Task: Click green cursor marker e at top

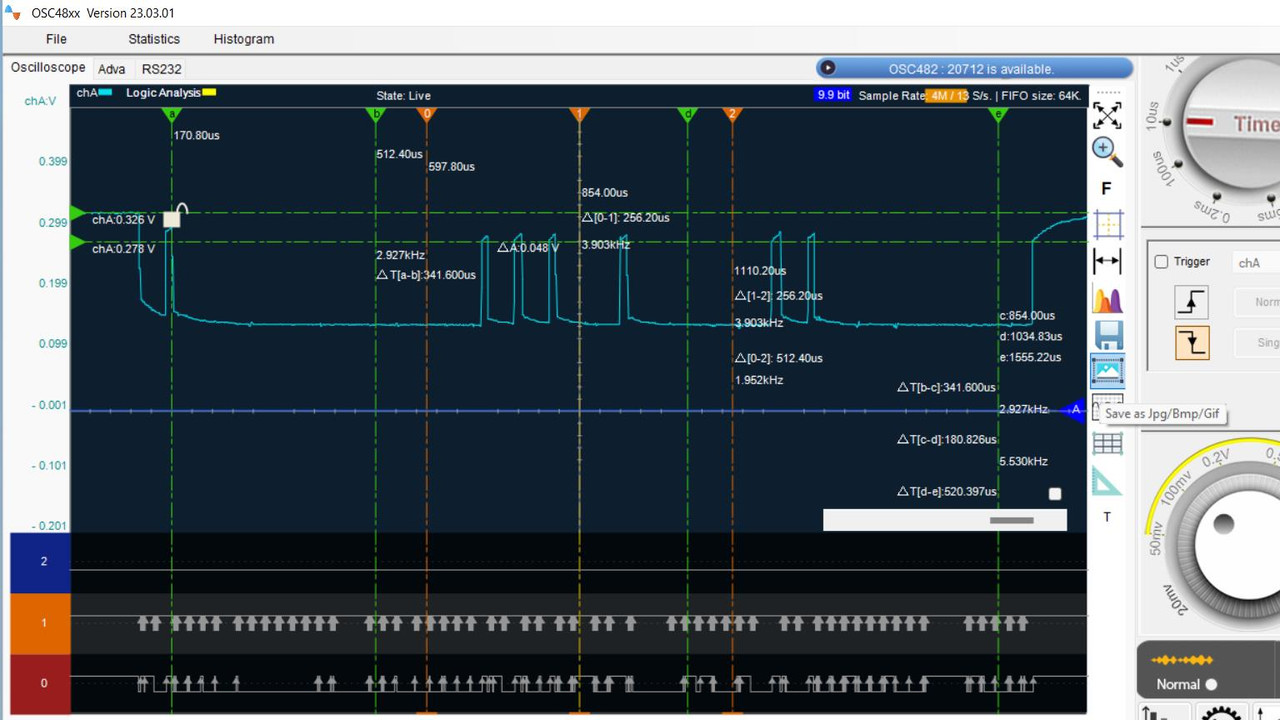Action: pyautogui.click(x=998, y=115)
